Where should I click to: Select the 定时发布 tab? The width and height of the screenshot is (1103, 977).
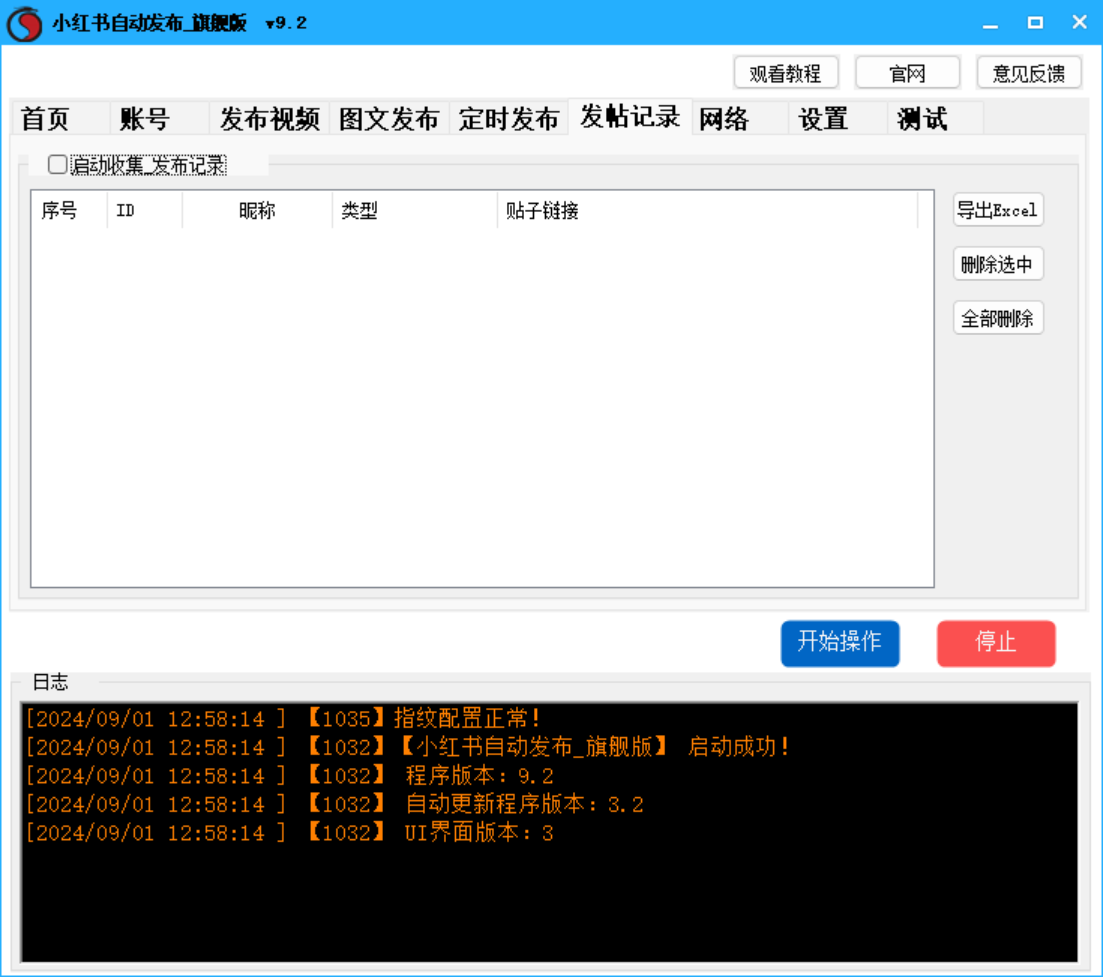(x=509, y=118)
